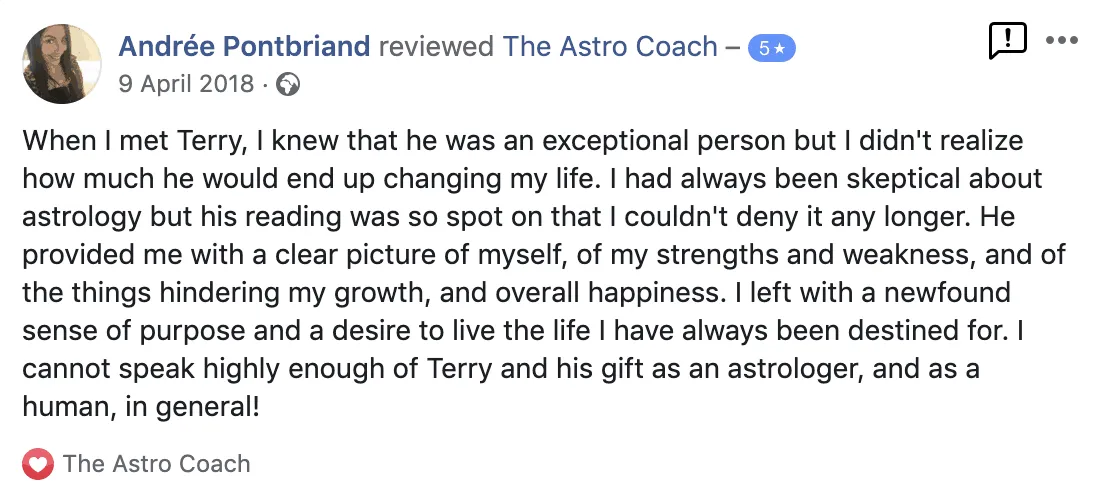The width and height of the screenshot is (1098, 494).
Task: Open reactions list showing The Astro Coach
Action: (156, 464)
